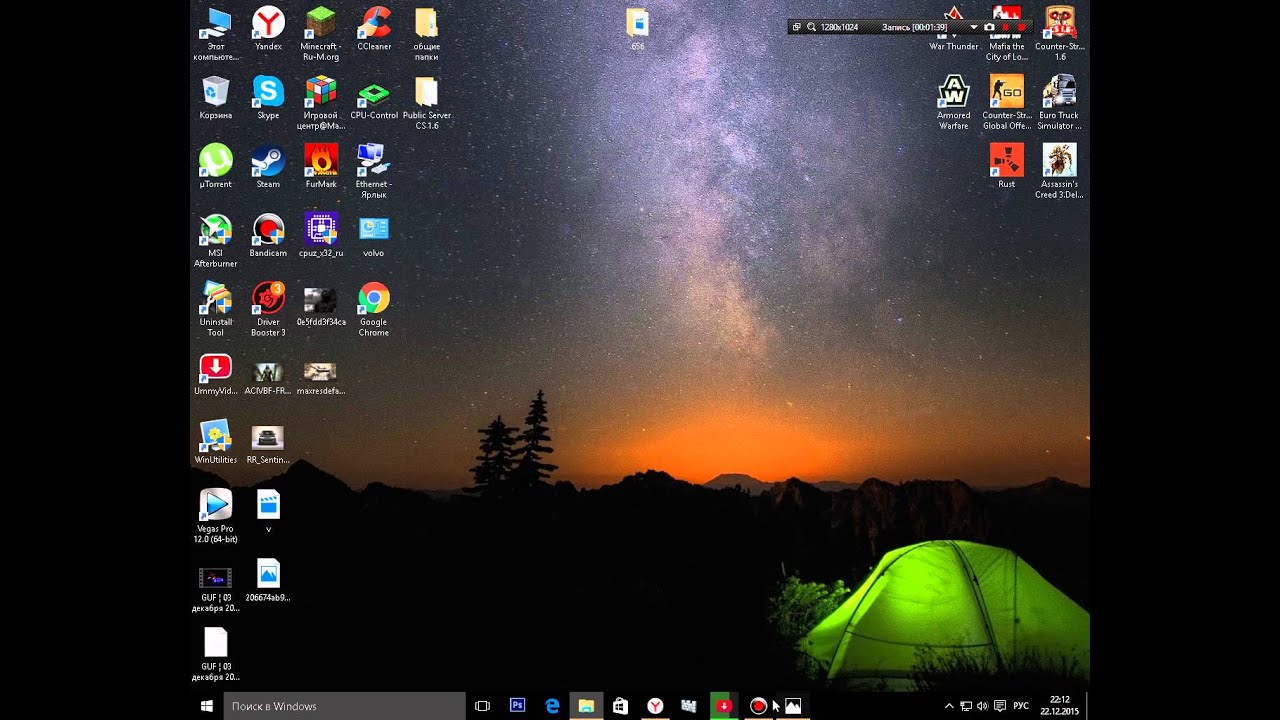
Task: Open File Explorer from the taskbar
Action: [x=586, y=706]
